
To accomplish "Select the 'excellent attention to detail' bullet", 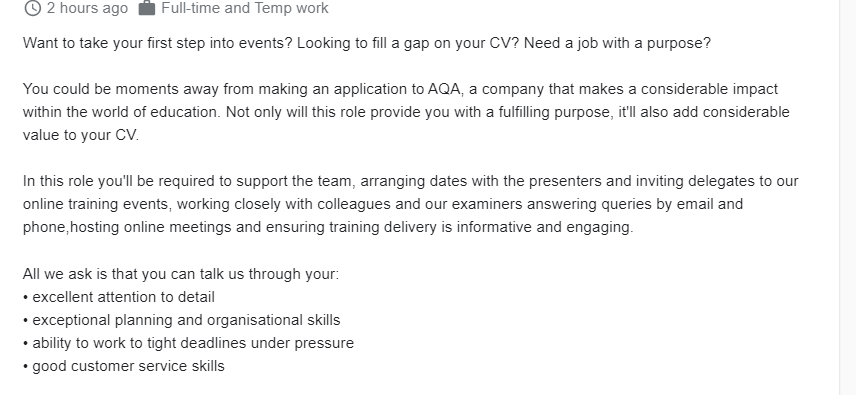I will pyautogui.click(x=119, y=297).
